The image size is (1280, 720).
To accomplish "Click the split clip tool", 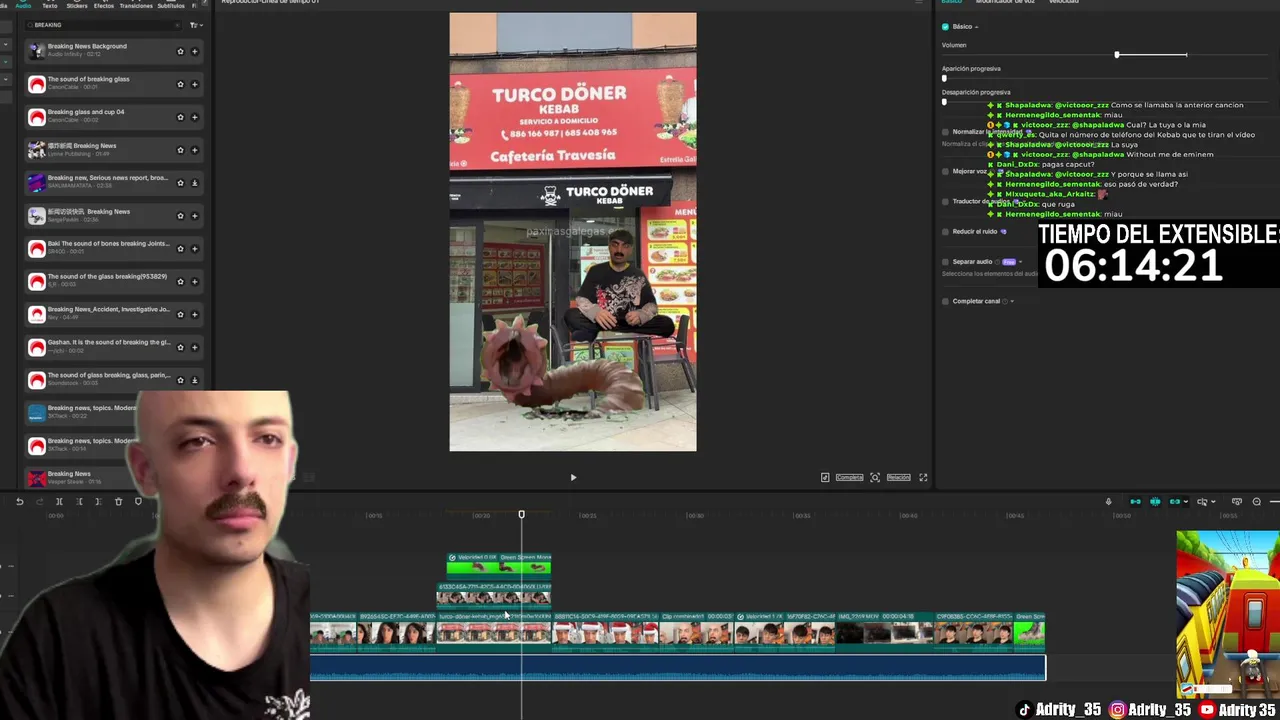I will click(x=59, y=502).
